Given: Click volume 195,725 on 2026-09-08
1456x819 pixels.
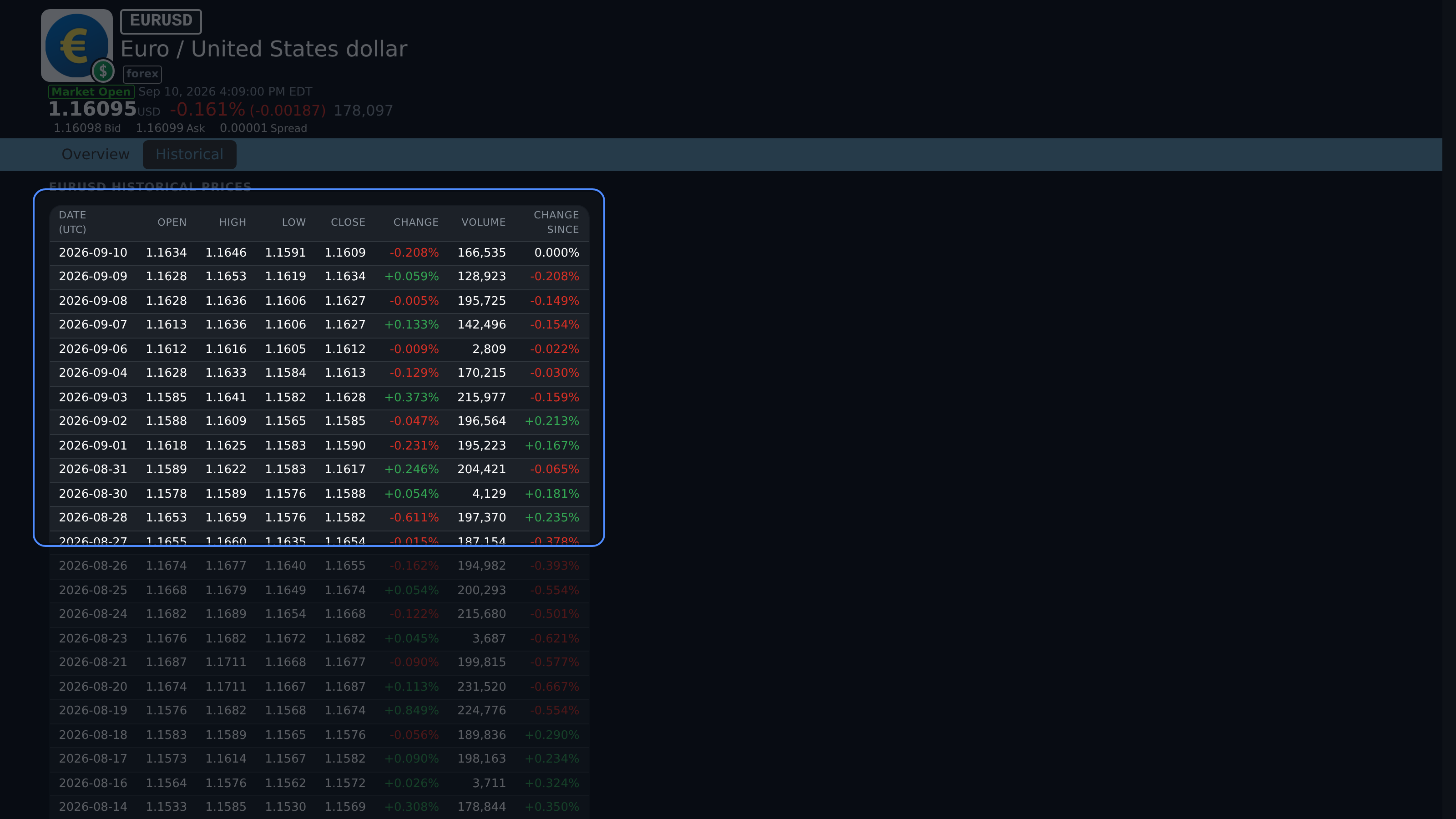Looking at the screenshot, I should 481,301.
